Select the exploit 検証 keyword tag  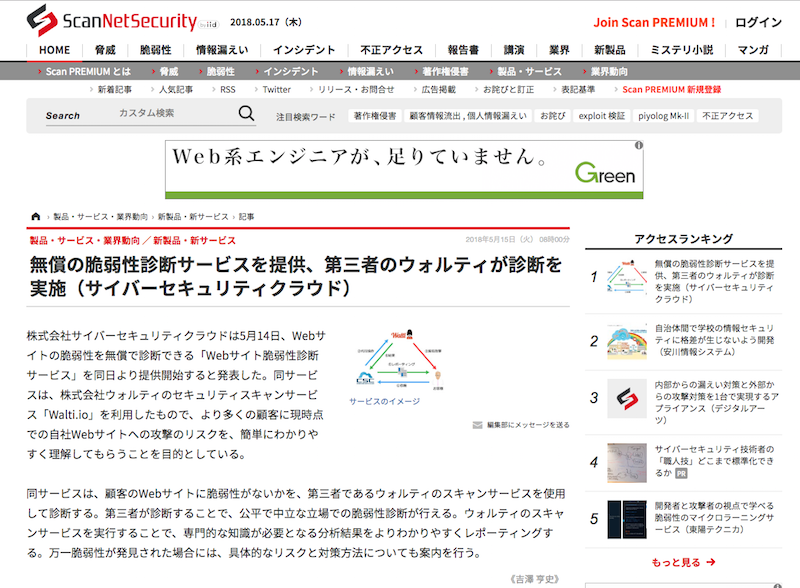tap(601, 116)
